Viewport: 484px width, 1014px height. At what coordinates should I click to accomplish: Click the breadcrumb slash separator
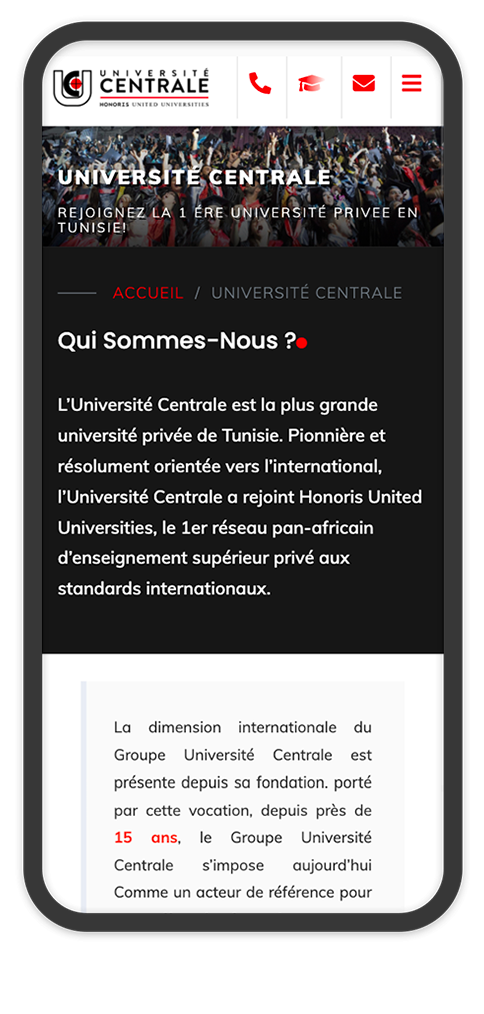coord(197,293)
